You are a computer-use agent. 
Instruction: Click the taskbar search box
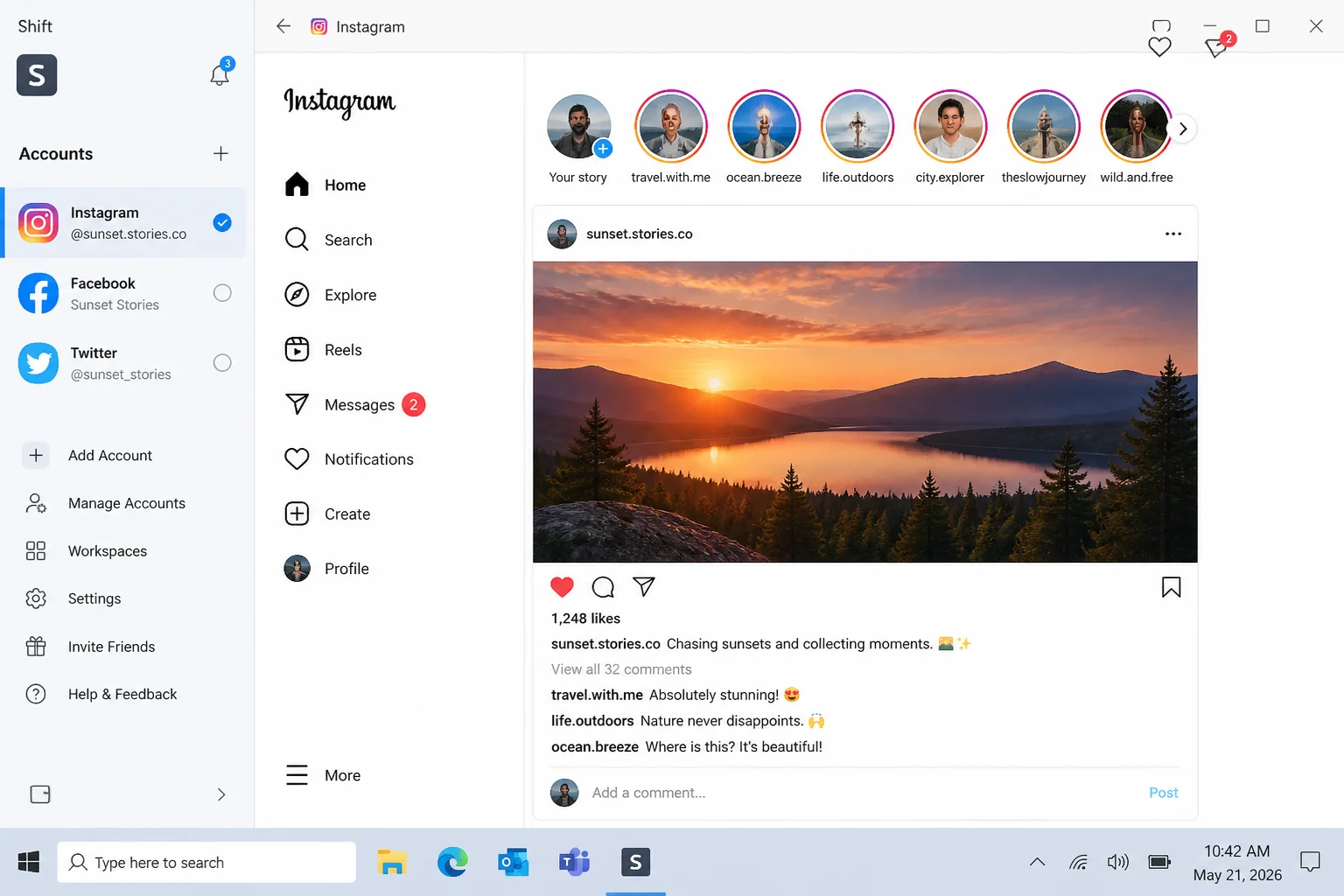206,863
